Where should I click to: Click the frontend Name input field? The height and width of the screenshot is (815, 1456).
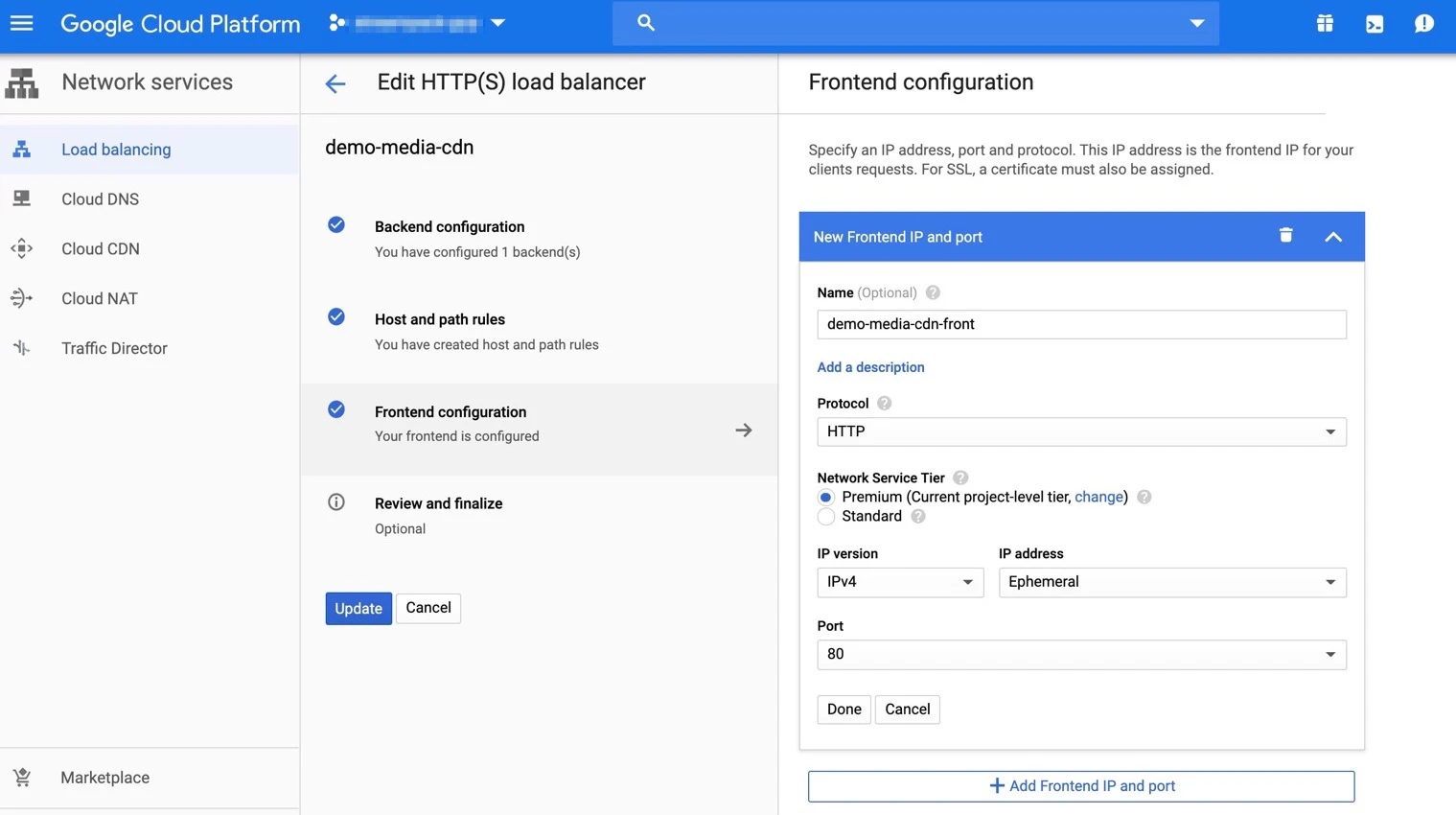1081,324
